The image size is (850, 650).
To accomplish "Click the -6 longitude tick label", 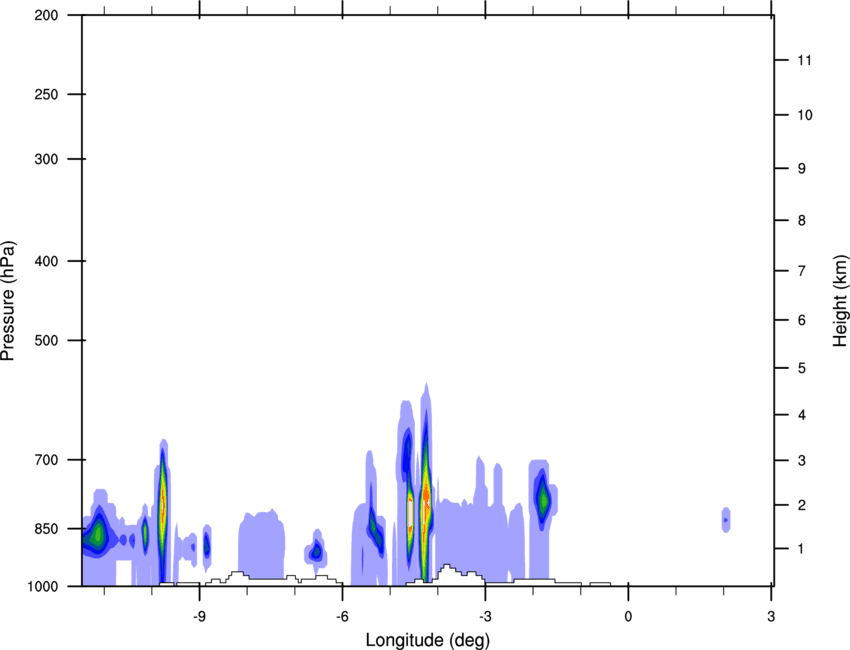I will click(342, 616).
